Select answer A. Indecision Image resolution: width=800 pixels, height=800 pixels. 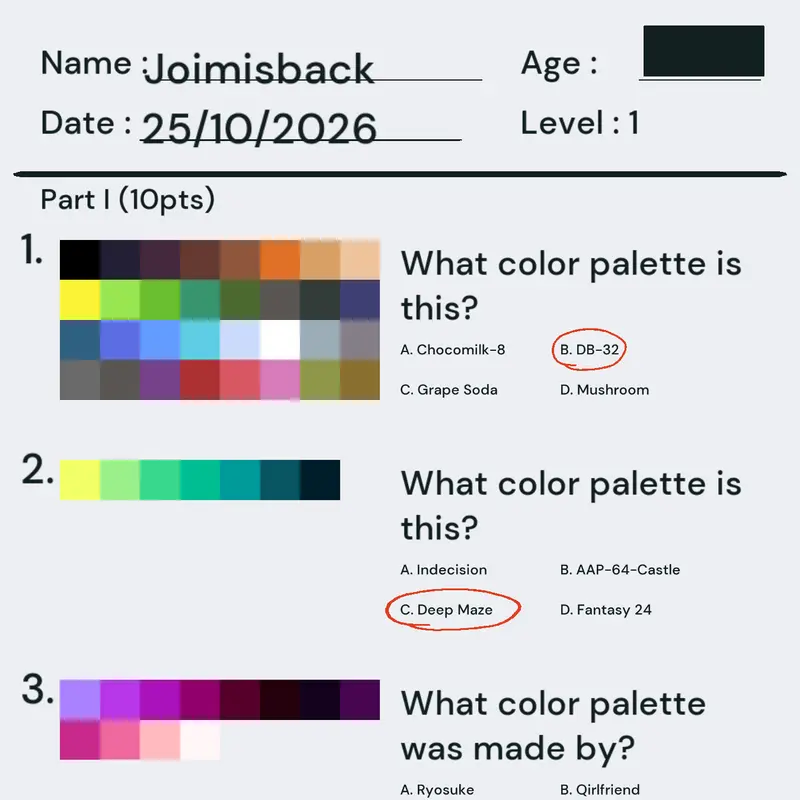(443, 569)
